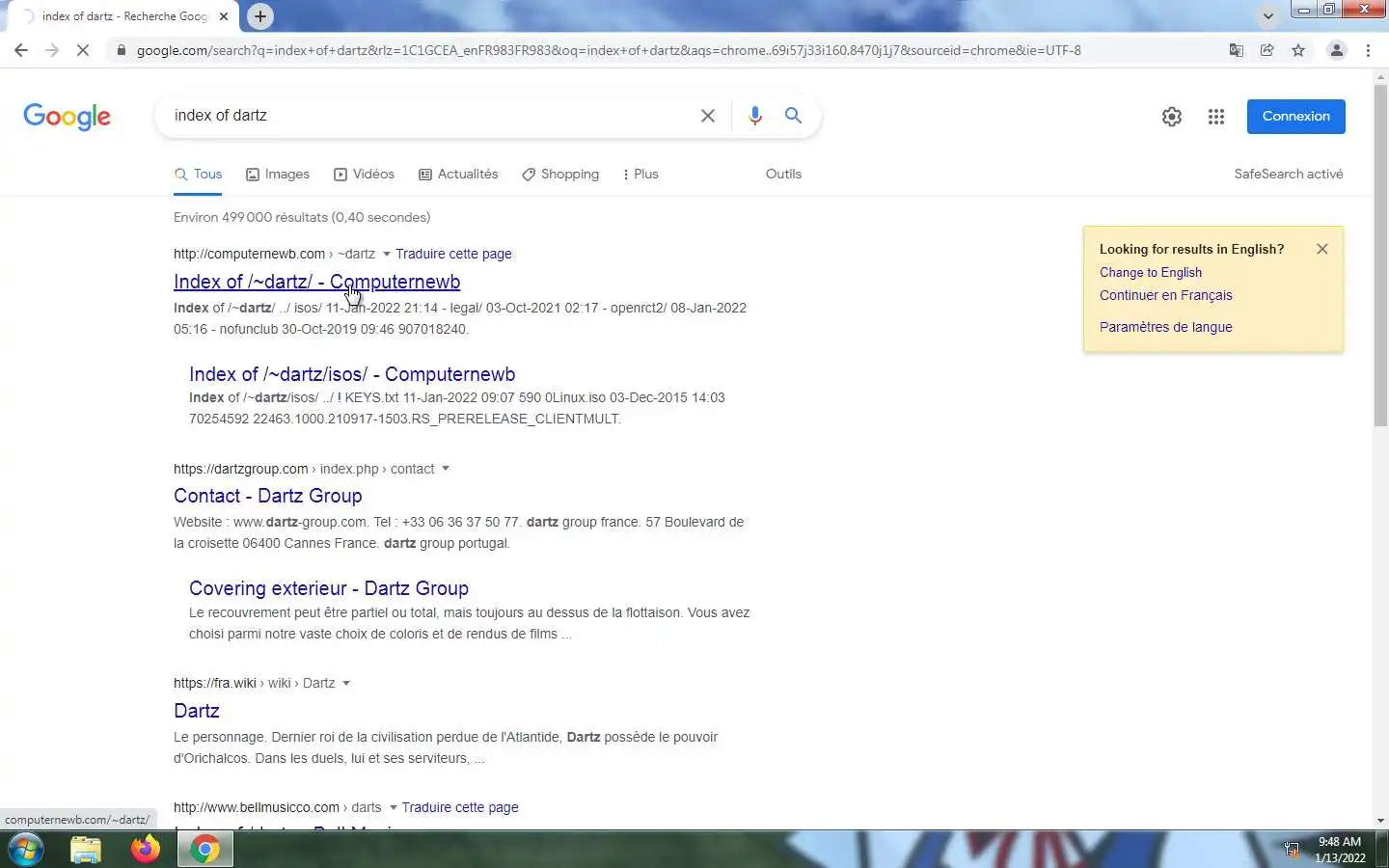
Task: Open the Dartz fra.wiki result
Action: click(x=197, y=711)
